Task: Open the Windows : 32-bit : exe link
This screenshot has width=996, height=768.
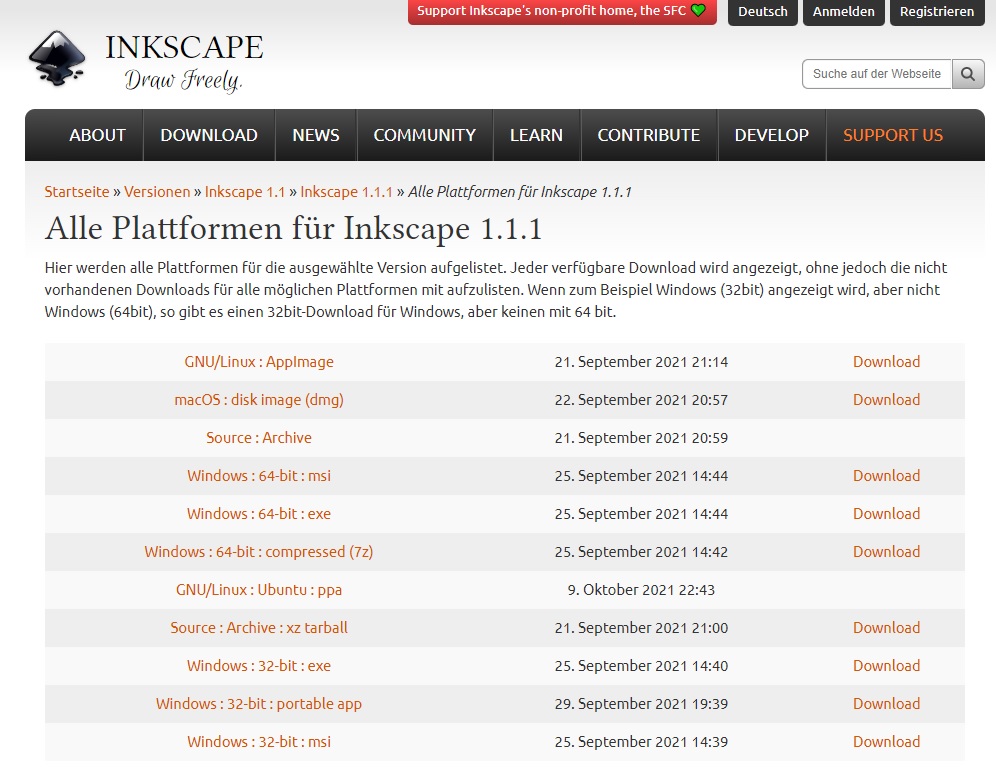Action: click(x=259, y=666)
